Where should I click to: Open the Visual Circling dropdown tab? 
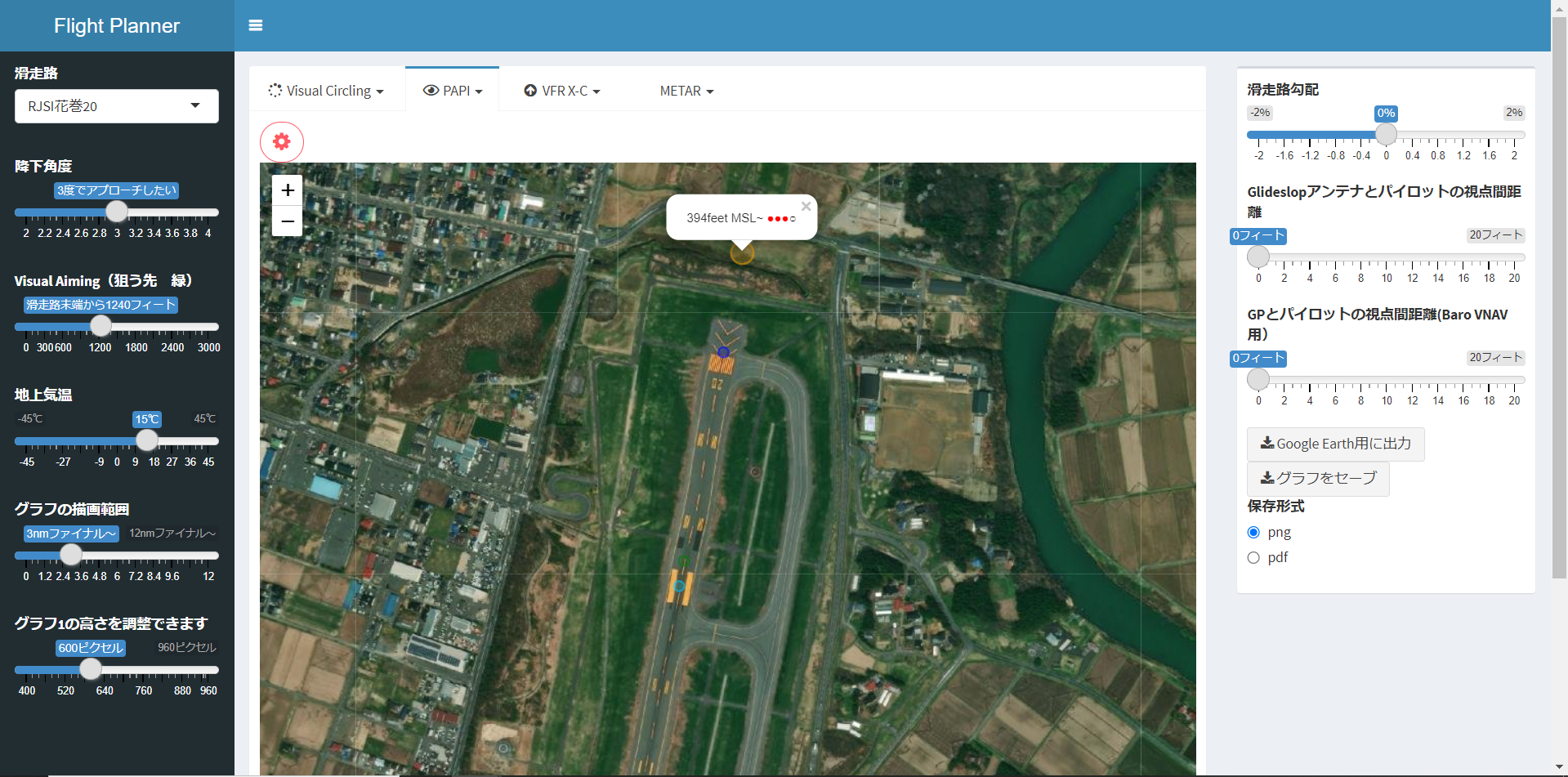coord(327,91)
